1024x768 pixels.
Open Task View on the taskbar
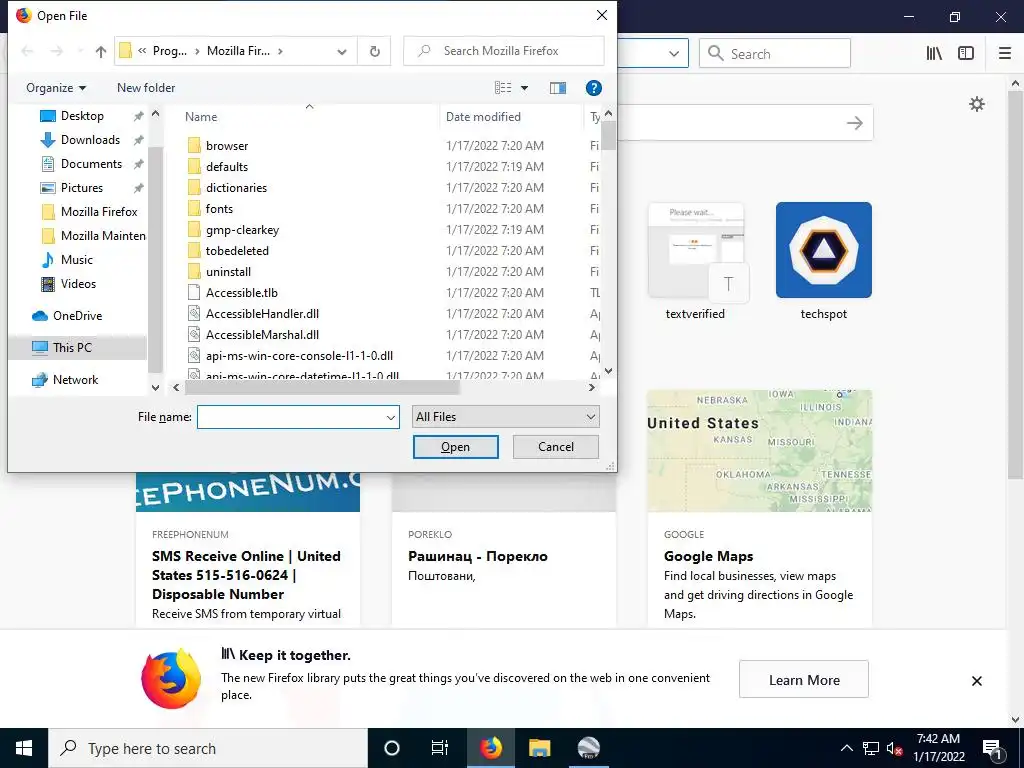click(440, 748)
